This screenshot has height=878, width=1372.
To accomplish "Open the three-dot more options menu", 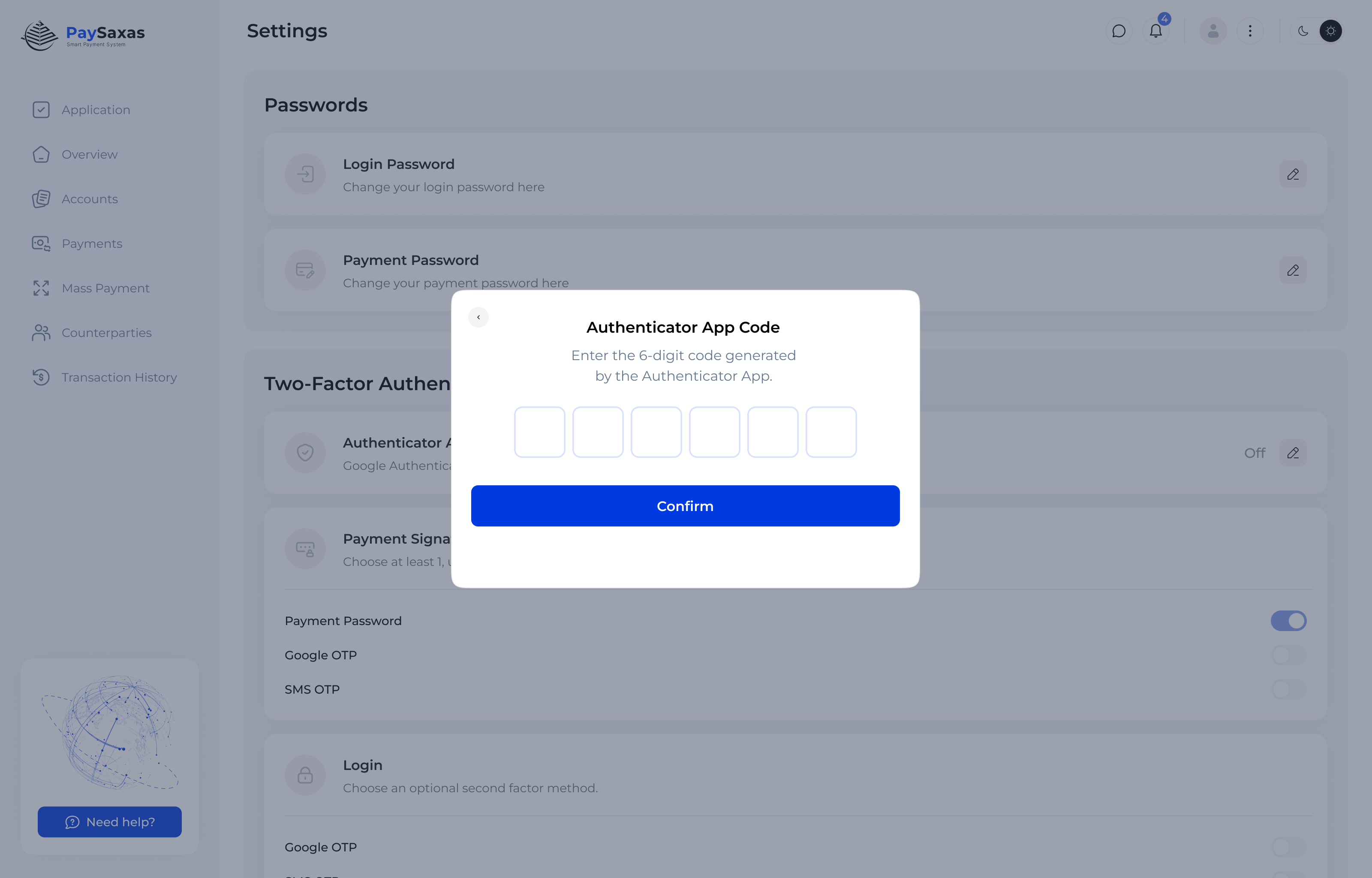I will [1250, 31].
